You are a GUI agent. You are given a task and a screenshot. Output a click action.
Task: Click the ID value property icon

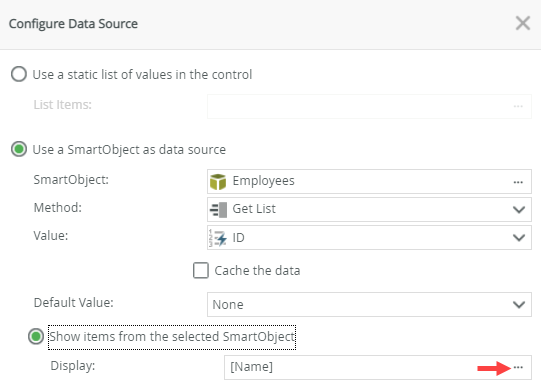tap(218, 237)
